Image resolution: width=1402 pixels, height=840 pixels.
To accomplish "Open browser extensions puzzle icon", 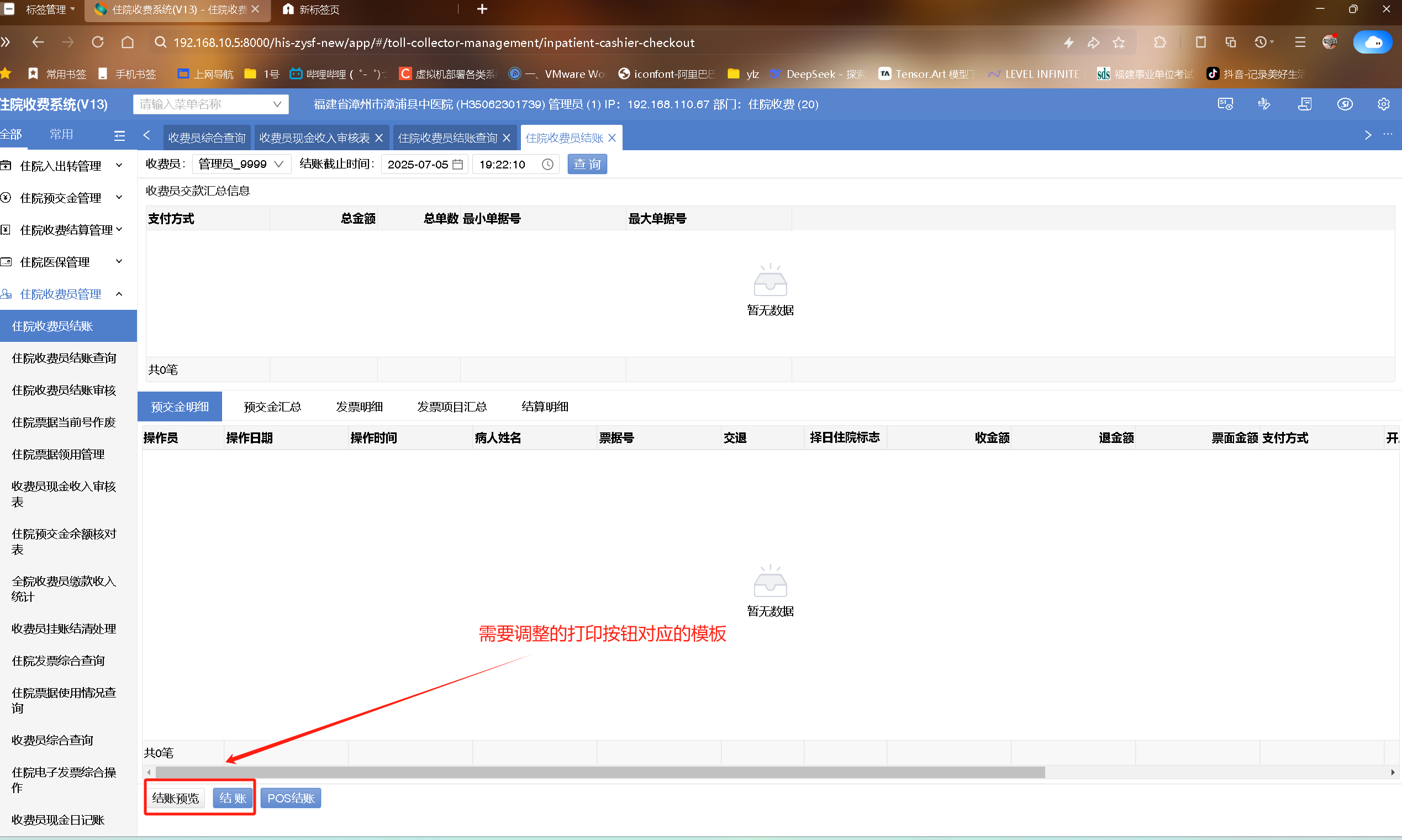I will tap(1159, 43).
